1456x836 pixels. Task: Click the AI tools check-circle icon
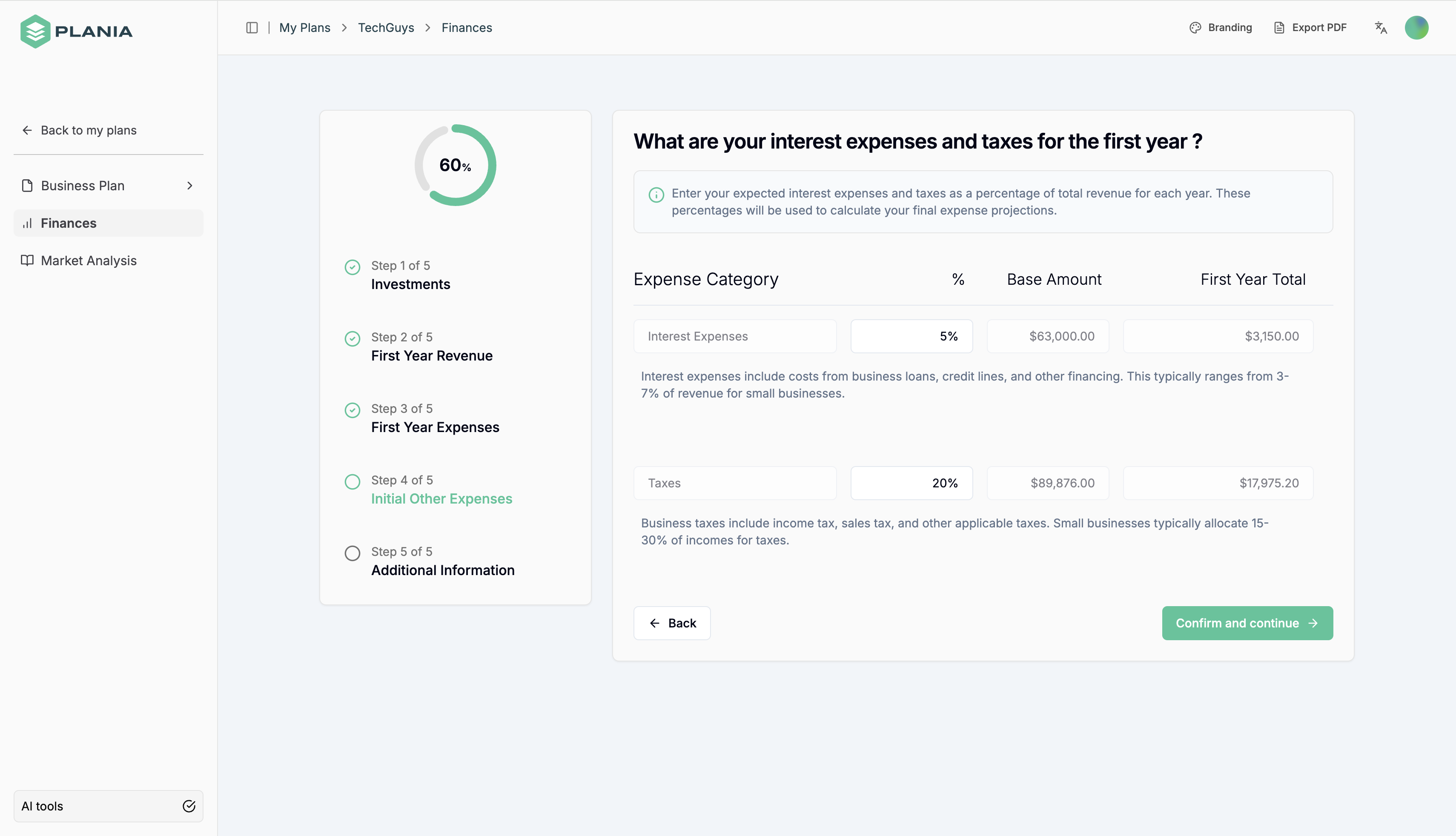click(189, 806)
